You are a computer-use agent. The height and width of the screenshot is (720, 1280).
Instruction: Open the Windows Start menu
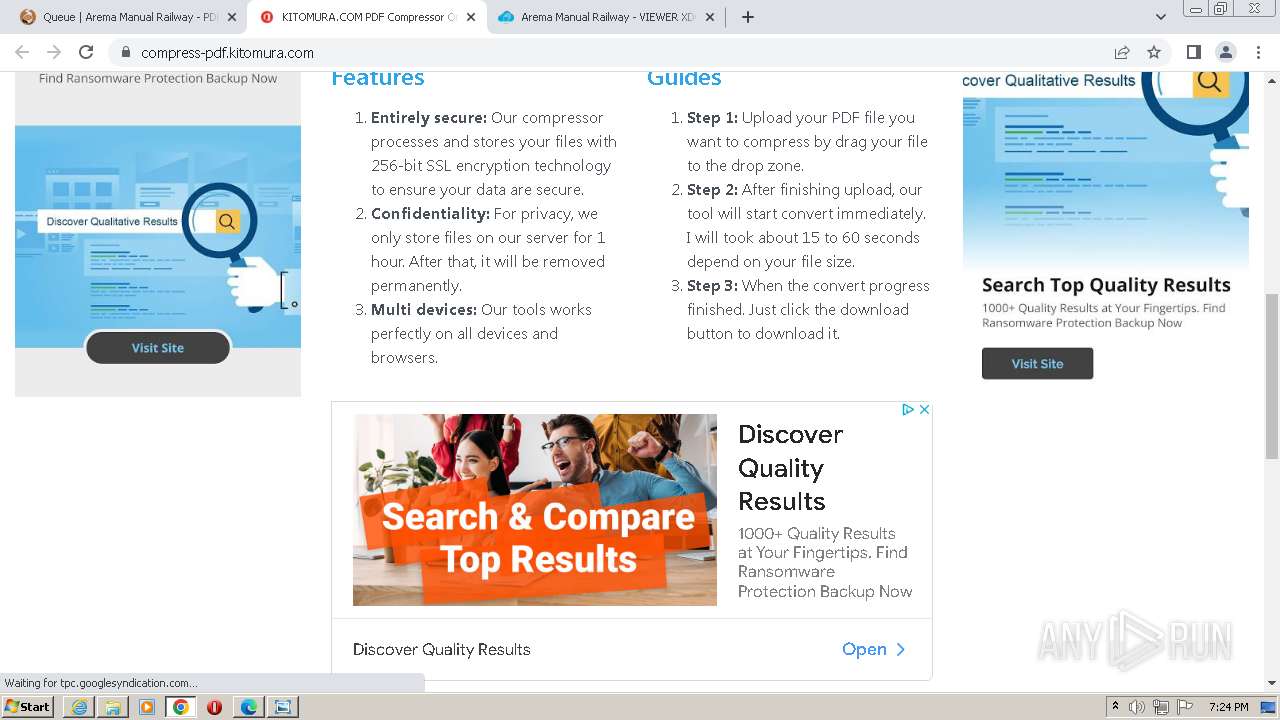(x=28, y=706)
